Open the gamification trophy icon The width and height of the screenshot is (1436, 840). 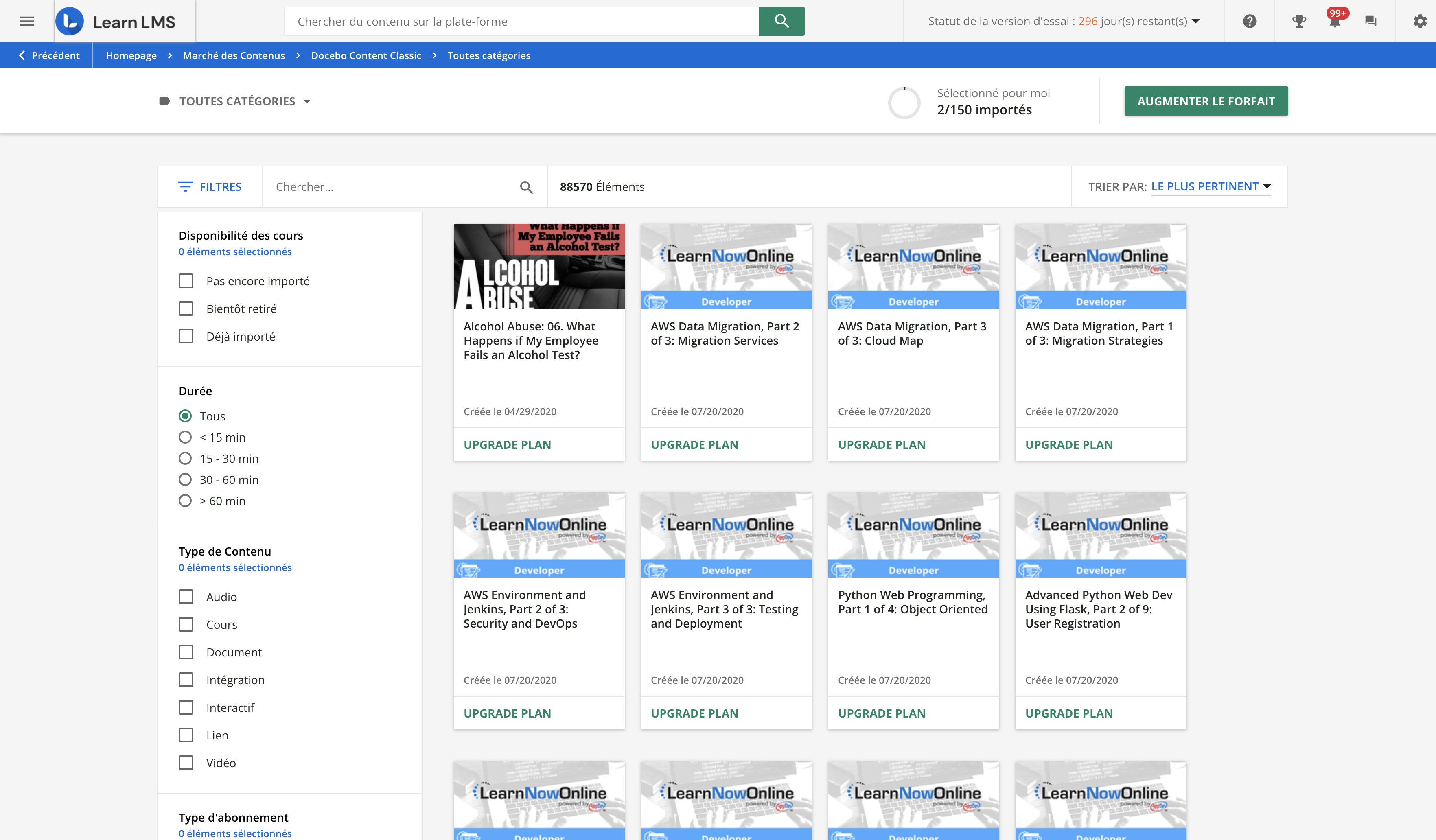pyautogui.click(x=1299, y=21)
